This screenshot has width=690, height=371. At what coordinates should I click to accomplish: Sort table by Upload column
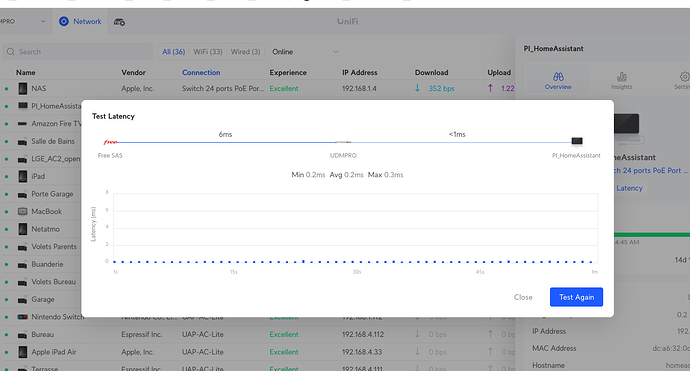coord(499,73)
